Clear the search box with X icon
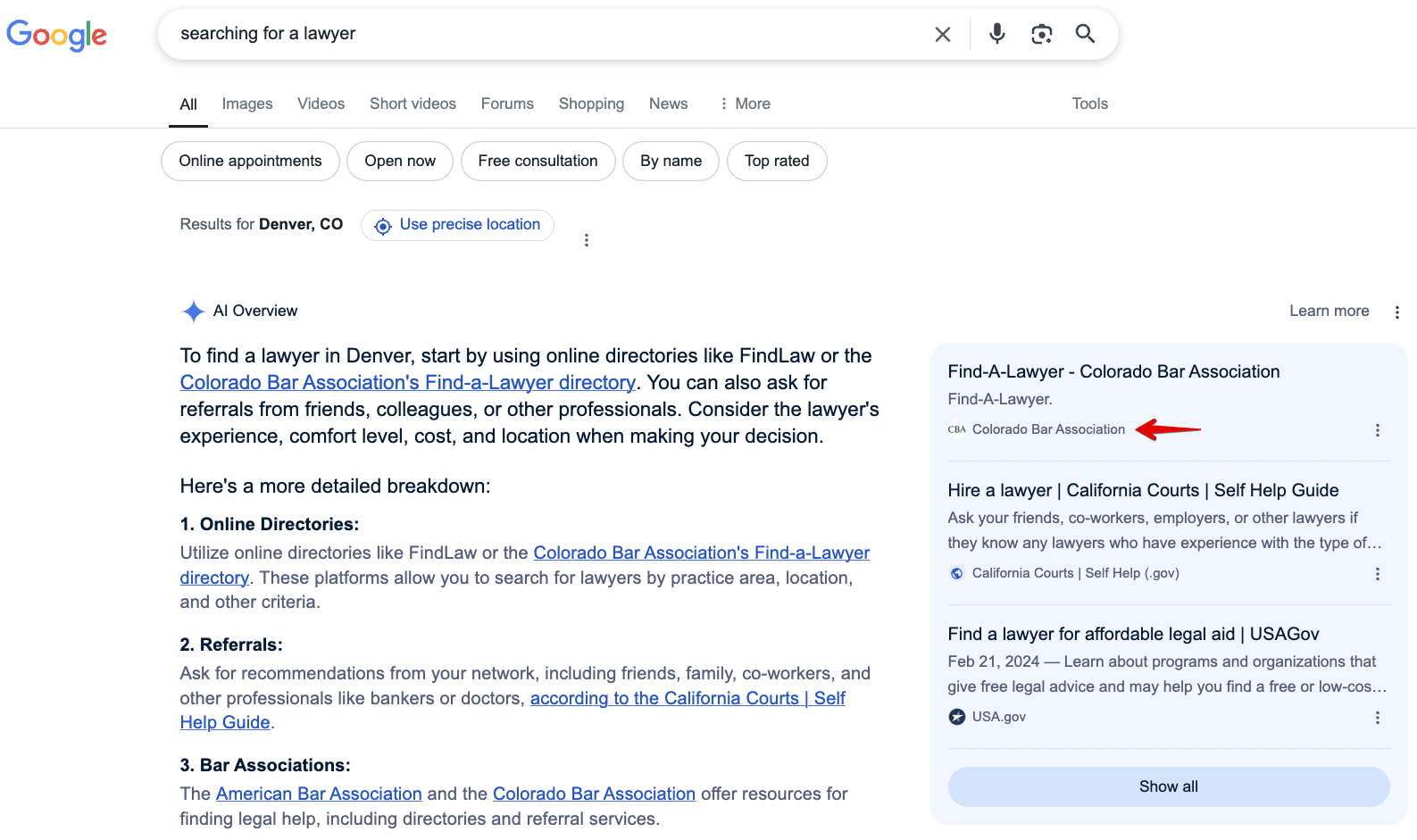The width and height of the screenshot is (1417, 840). 943,34
